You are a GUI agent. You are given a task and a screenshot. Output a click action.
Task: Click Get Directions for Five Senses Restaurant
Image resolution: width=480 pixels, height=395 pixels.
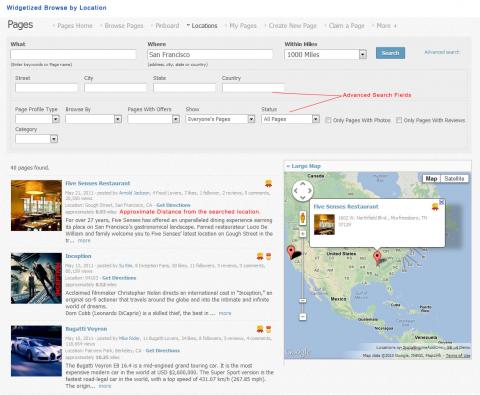[173, 205]
